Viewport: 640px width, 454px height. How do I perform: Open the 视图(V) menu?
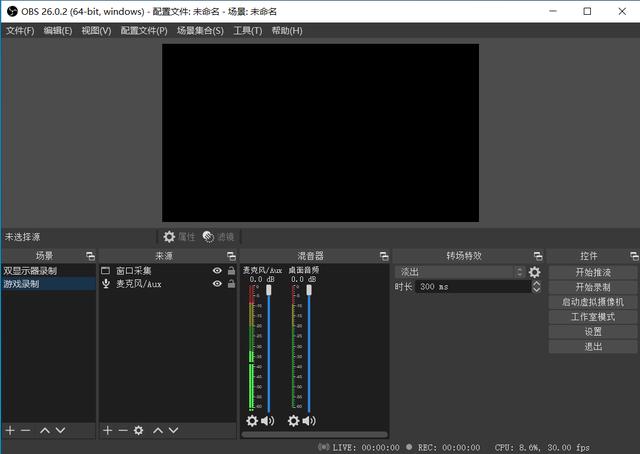[x=96, y=31]
